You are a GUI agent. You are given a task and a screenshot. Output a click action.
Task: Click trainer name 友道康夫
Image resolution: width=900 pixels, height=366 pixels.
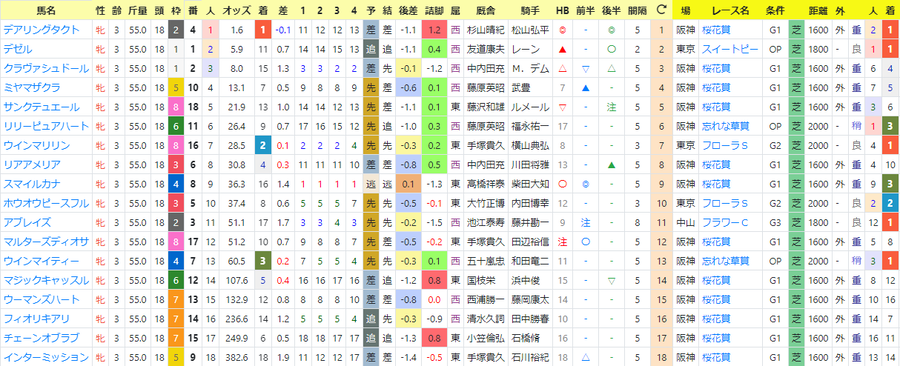[486, 49]
